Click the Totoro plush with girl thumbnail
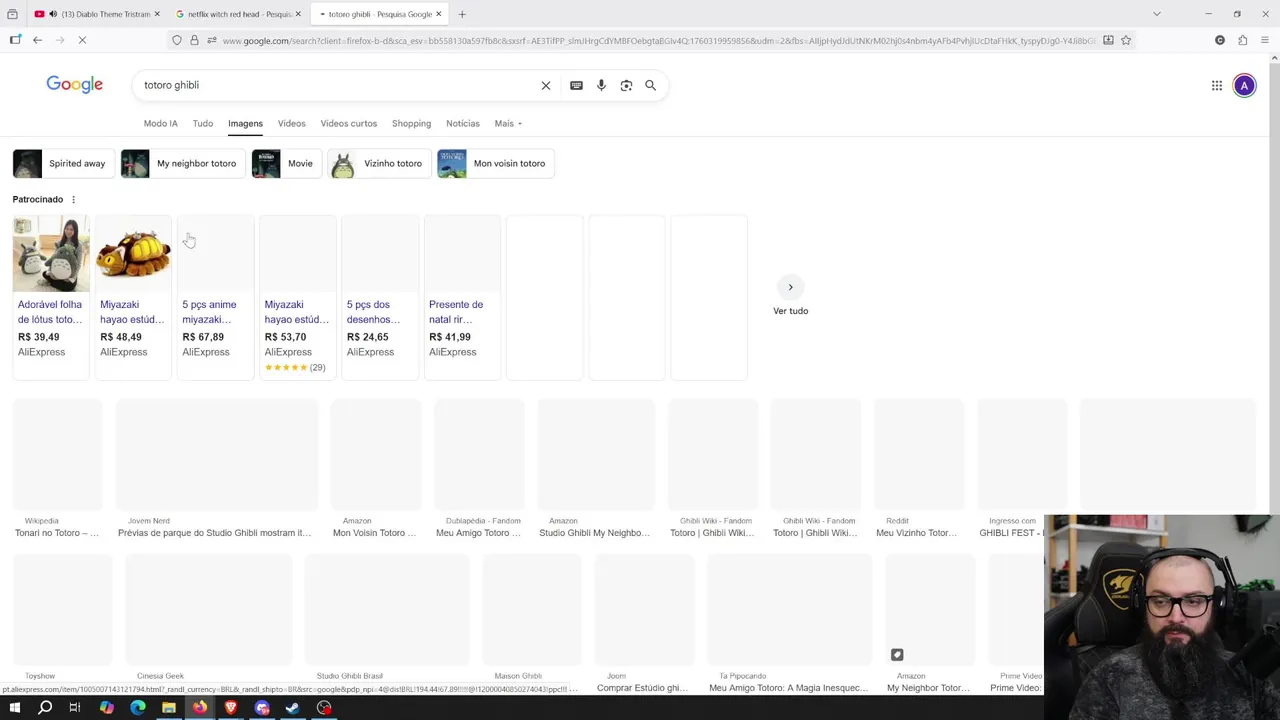The height and width of the screenshot is (720, 1280). point(51,254)
